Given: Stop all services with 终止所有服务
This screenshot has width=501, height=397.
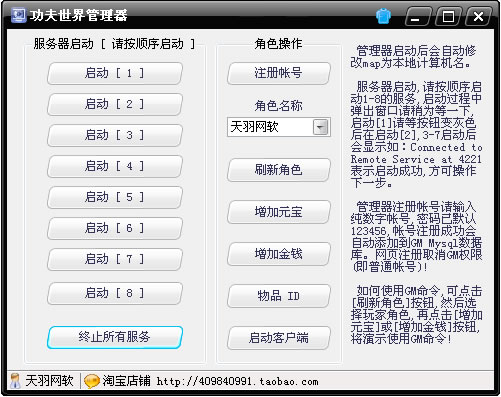Looking at the screenshot, I should click(115, 337).
